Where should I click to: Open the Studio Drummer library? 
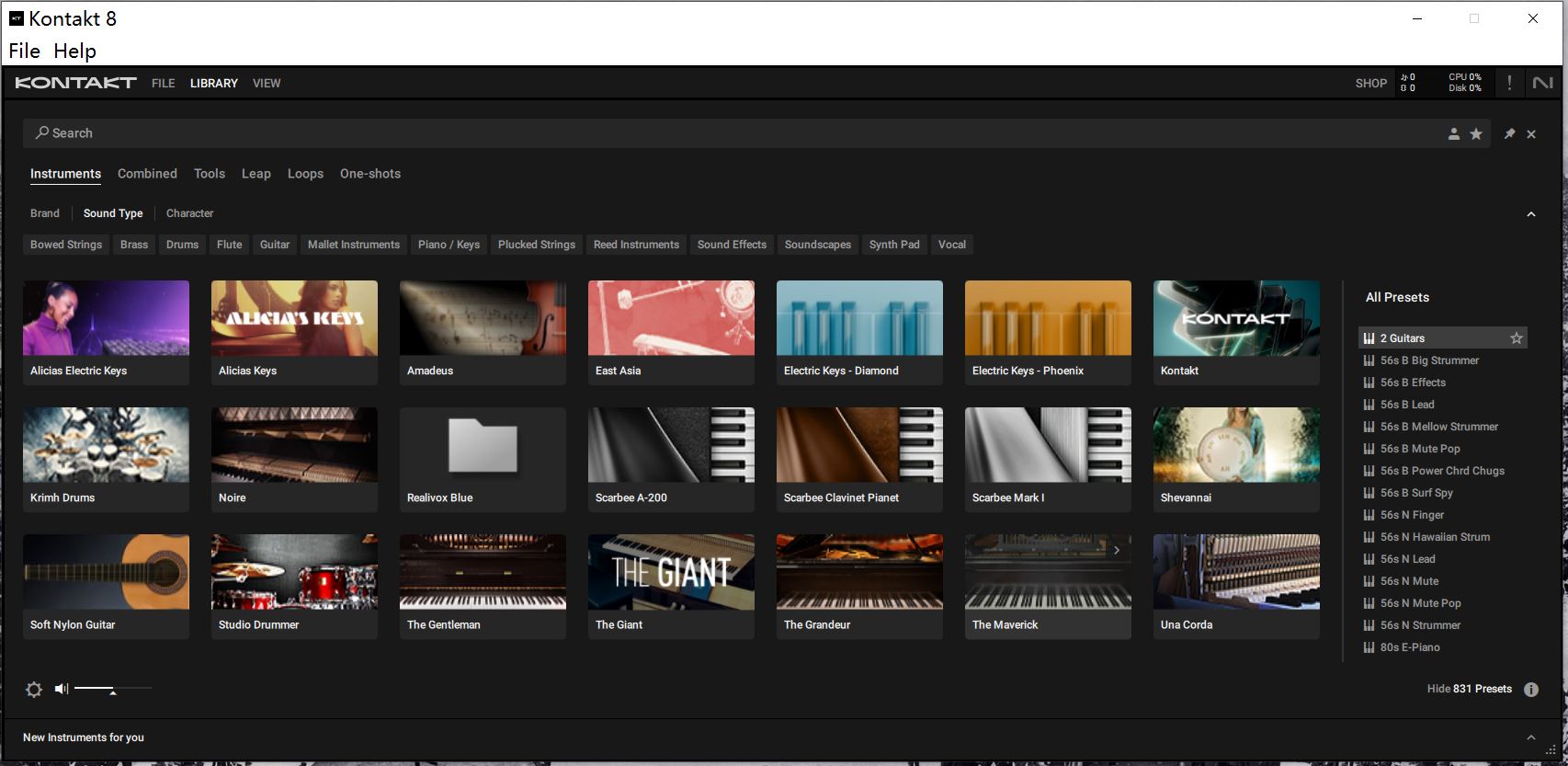[x=295, y=586]
